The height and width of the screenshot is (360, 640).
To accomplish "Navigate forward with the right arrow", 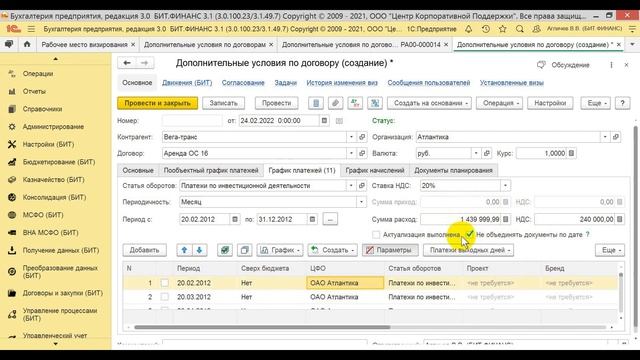I will (144, 63).
